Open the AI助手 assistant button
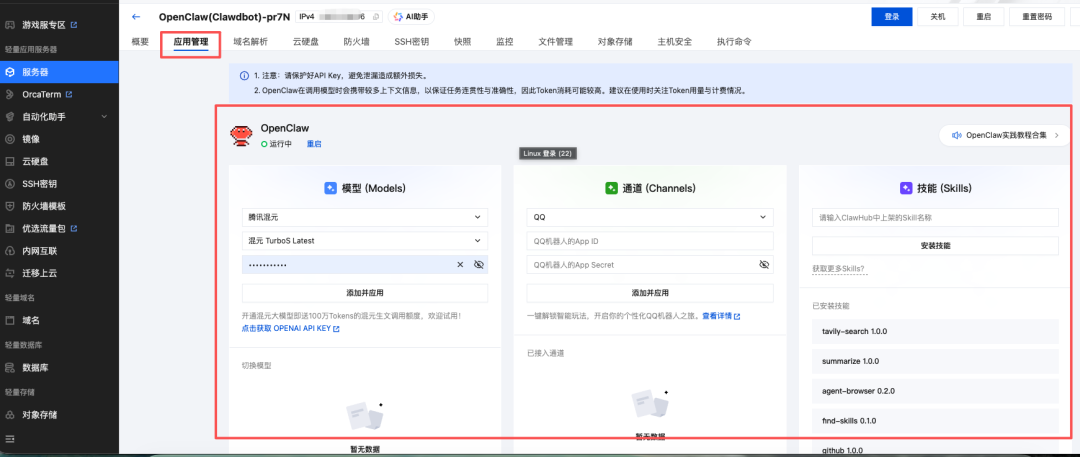This screenshot has width=1080, height=457. (x=411, y=17)
